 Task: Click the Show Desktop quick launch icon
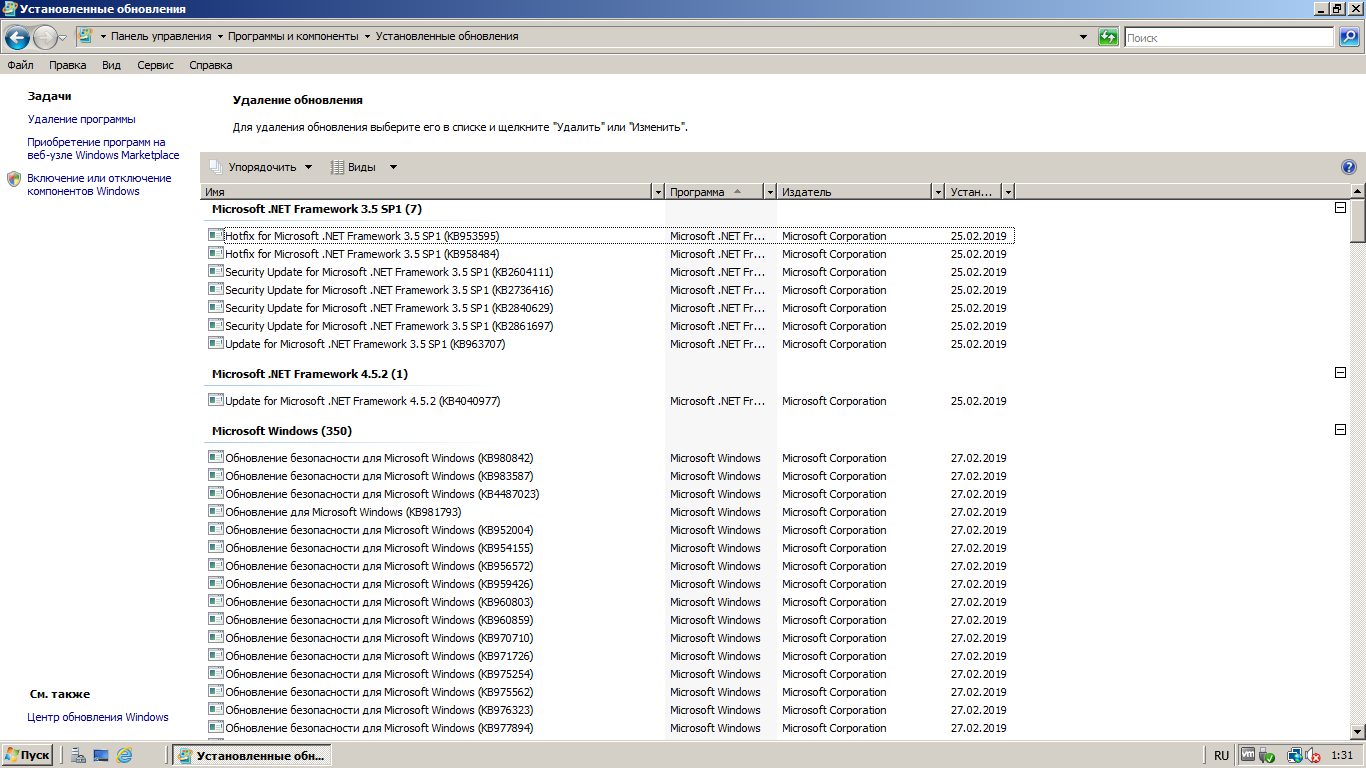101,756
